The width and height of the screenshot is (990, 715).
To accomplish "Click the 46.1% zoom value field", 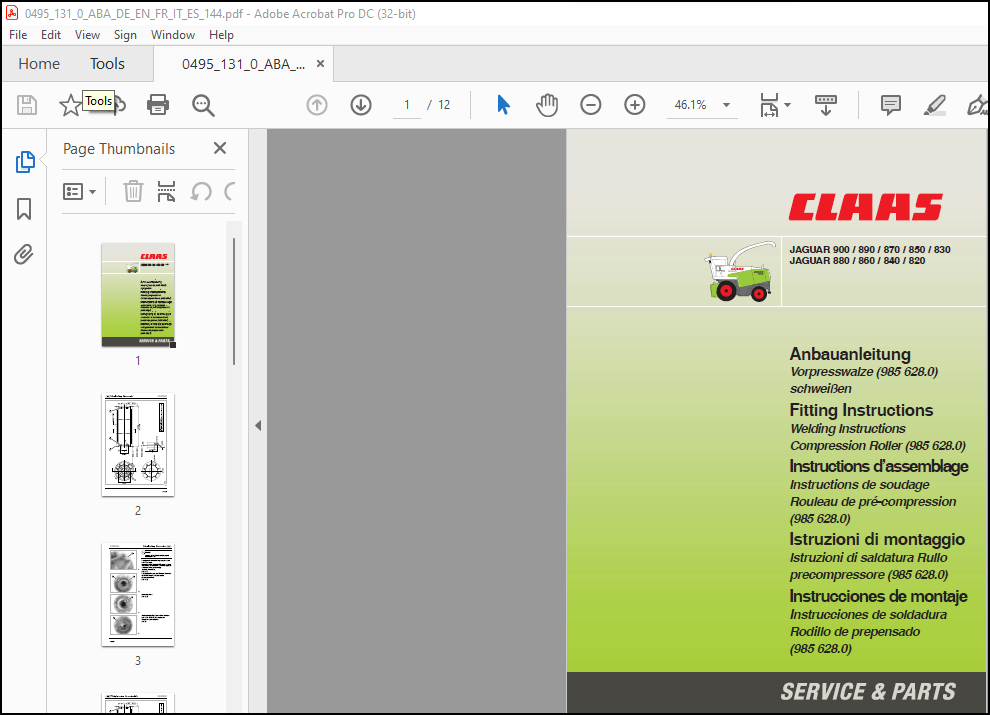I will (691, 105).
